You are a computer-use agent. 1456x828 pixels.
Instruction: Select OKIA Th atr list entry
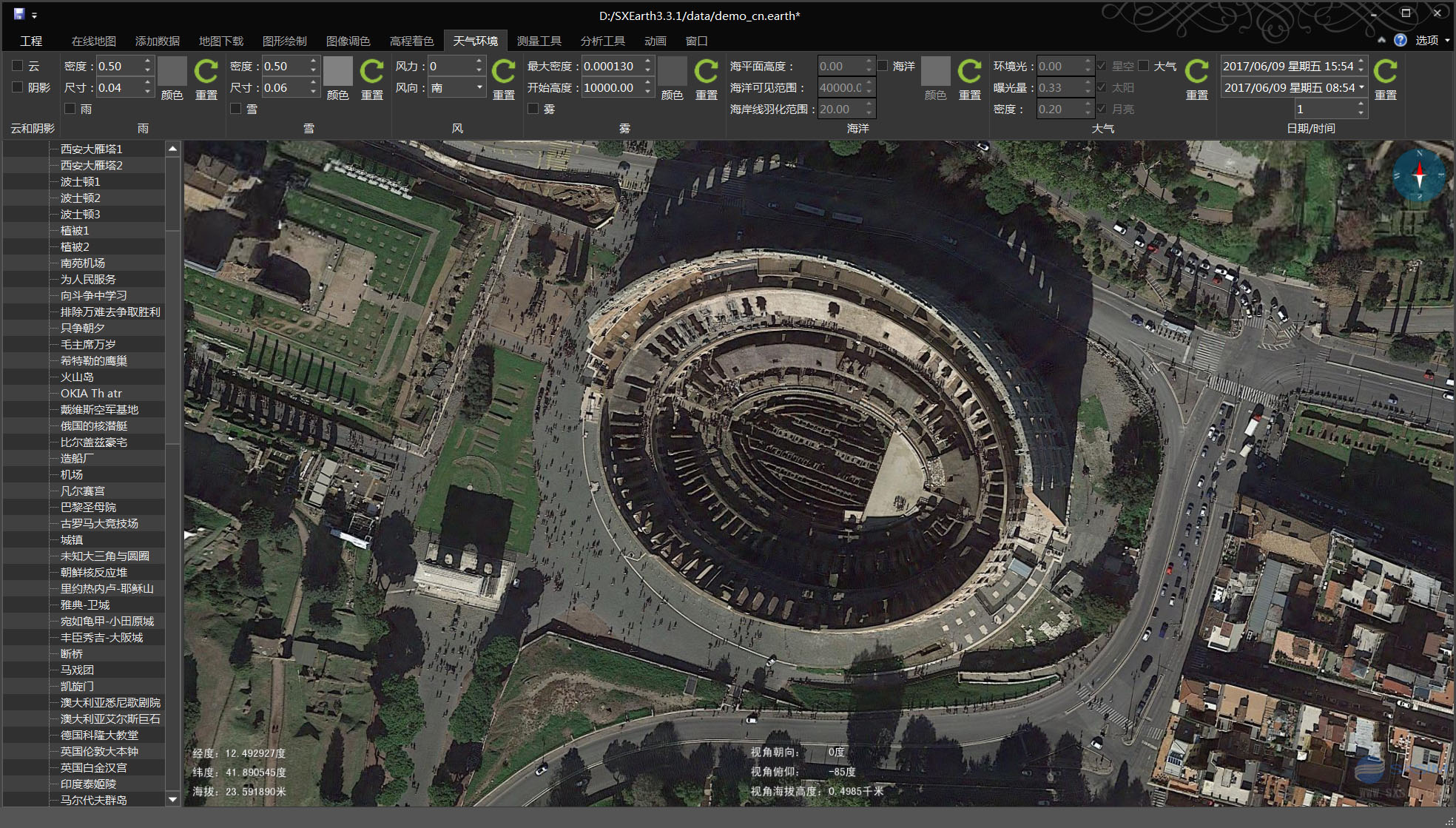[x=91, y=393]
